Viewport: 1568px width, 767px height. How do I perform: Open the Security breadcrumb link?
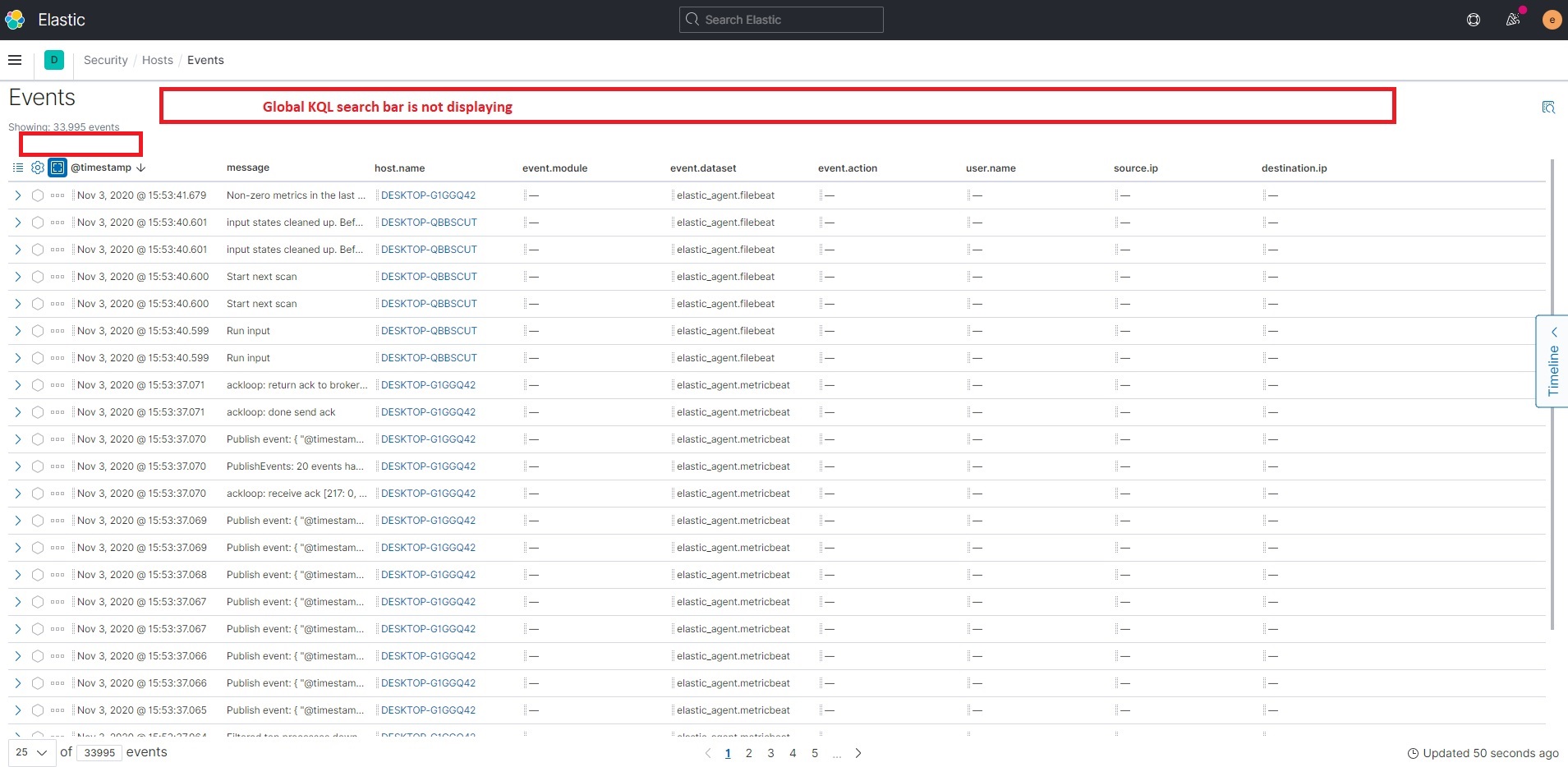[104, 59]
